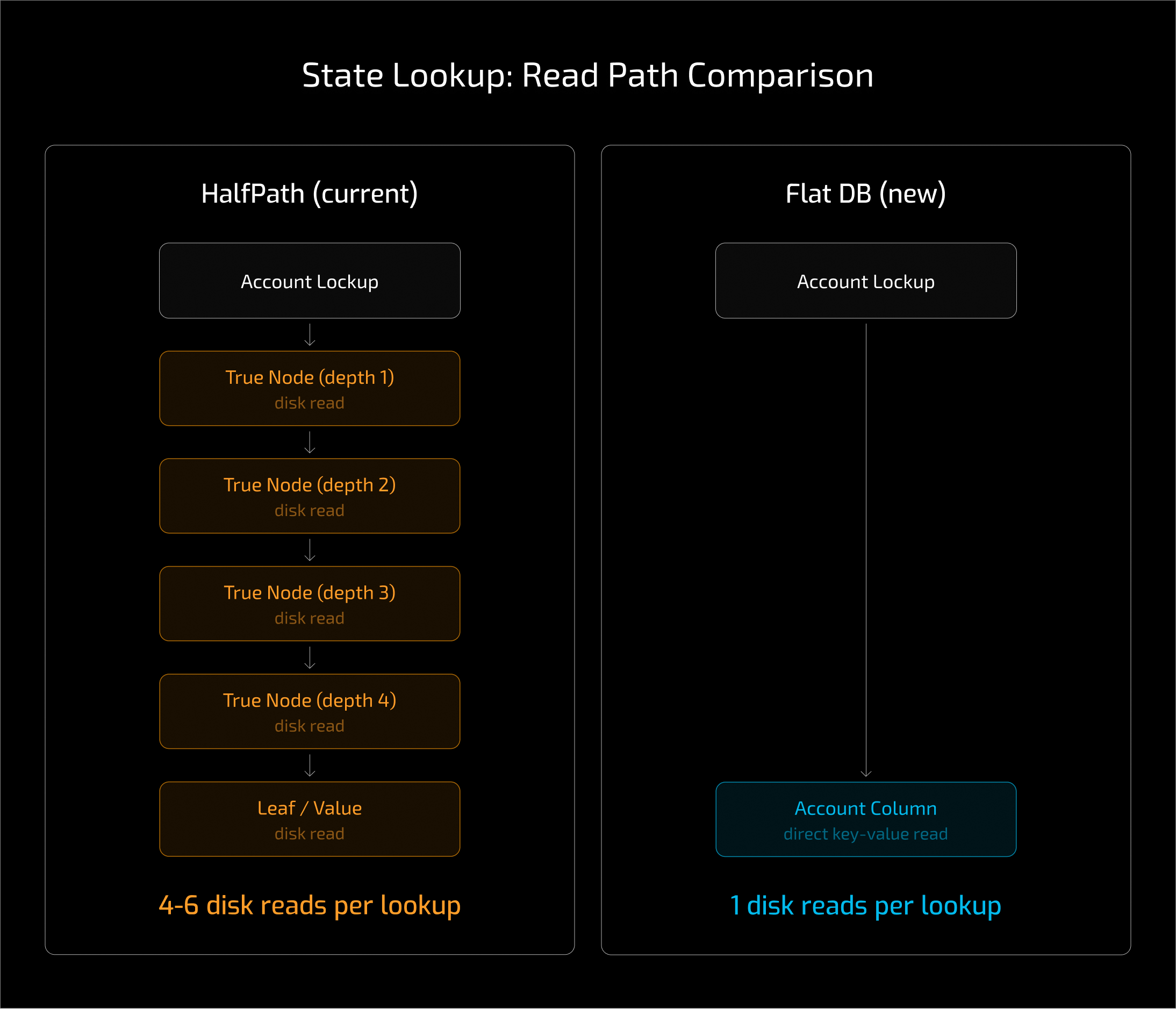Viewport: 1176px width, 1009px height.
Task: Click the Flat DB Account Lockup box
Action: 865,281
